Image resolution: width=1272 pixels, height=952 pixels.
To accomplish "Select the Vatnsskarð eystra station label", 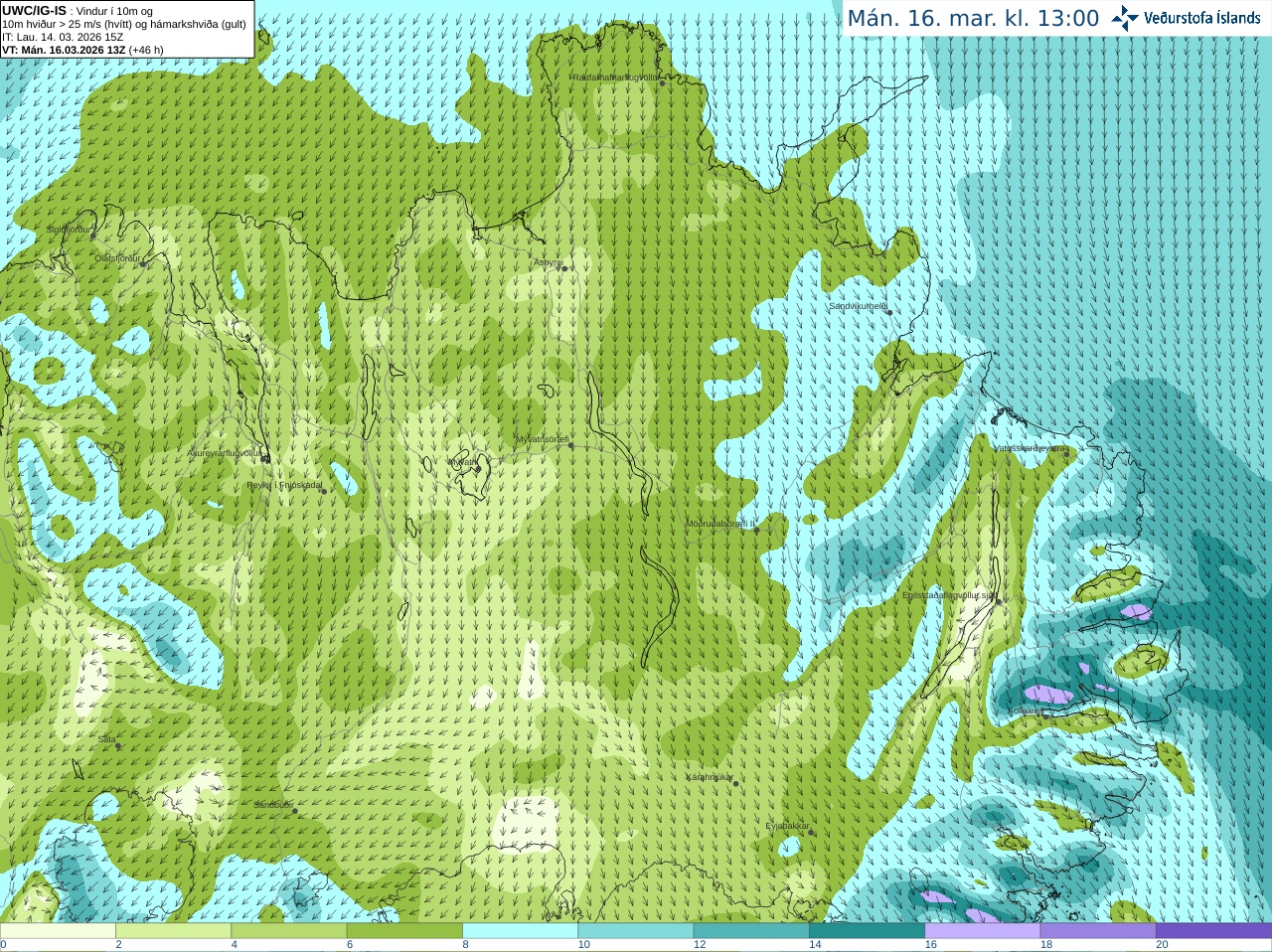I will coord(1030,448).
